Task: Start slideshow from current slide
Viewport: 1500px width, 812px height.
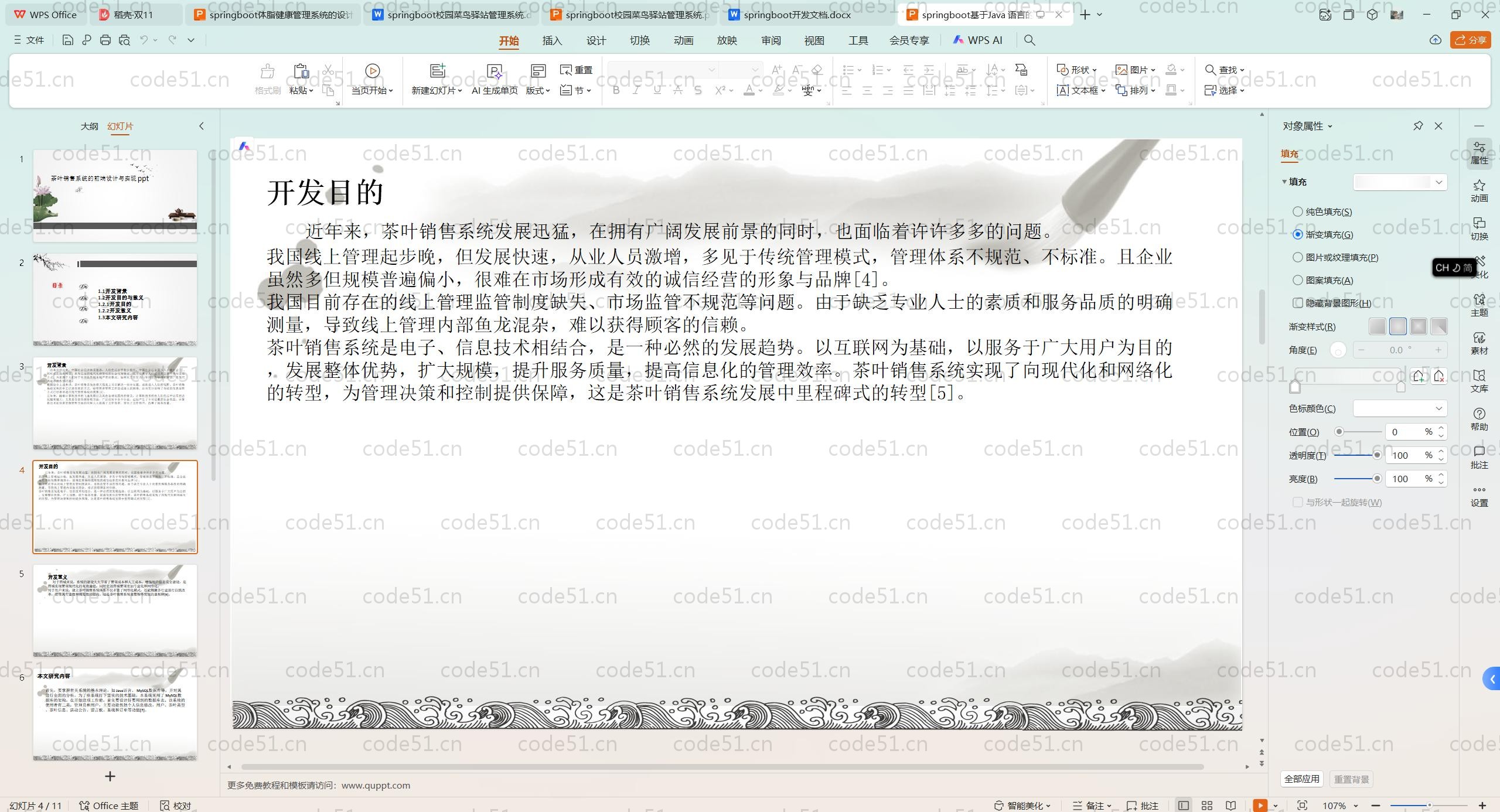Action: pos(372,71)
